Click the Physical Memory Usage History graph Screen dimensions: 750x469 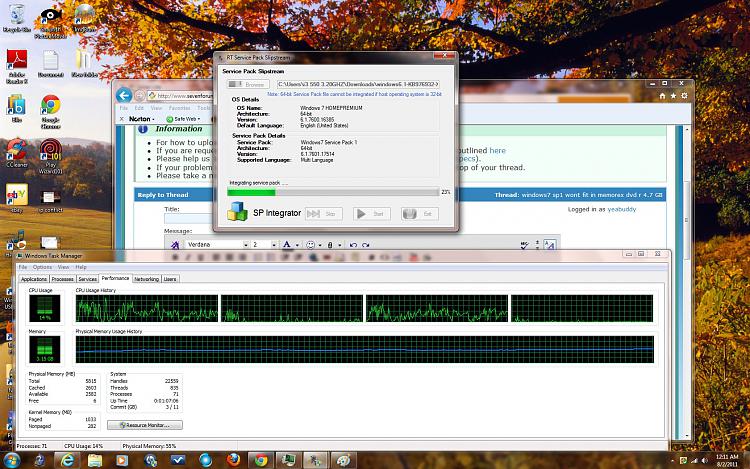click(x=364, y=349)
